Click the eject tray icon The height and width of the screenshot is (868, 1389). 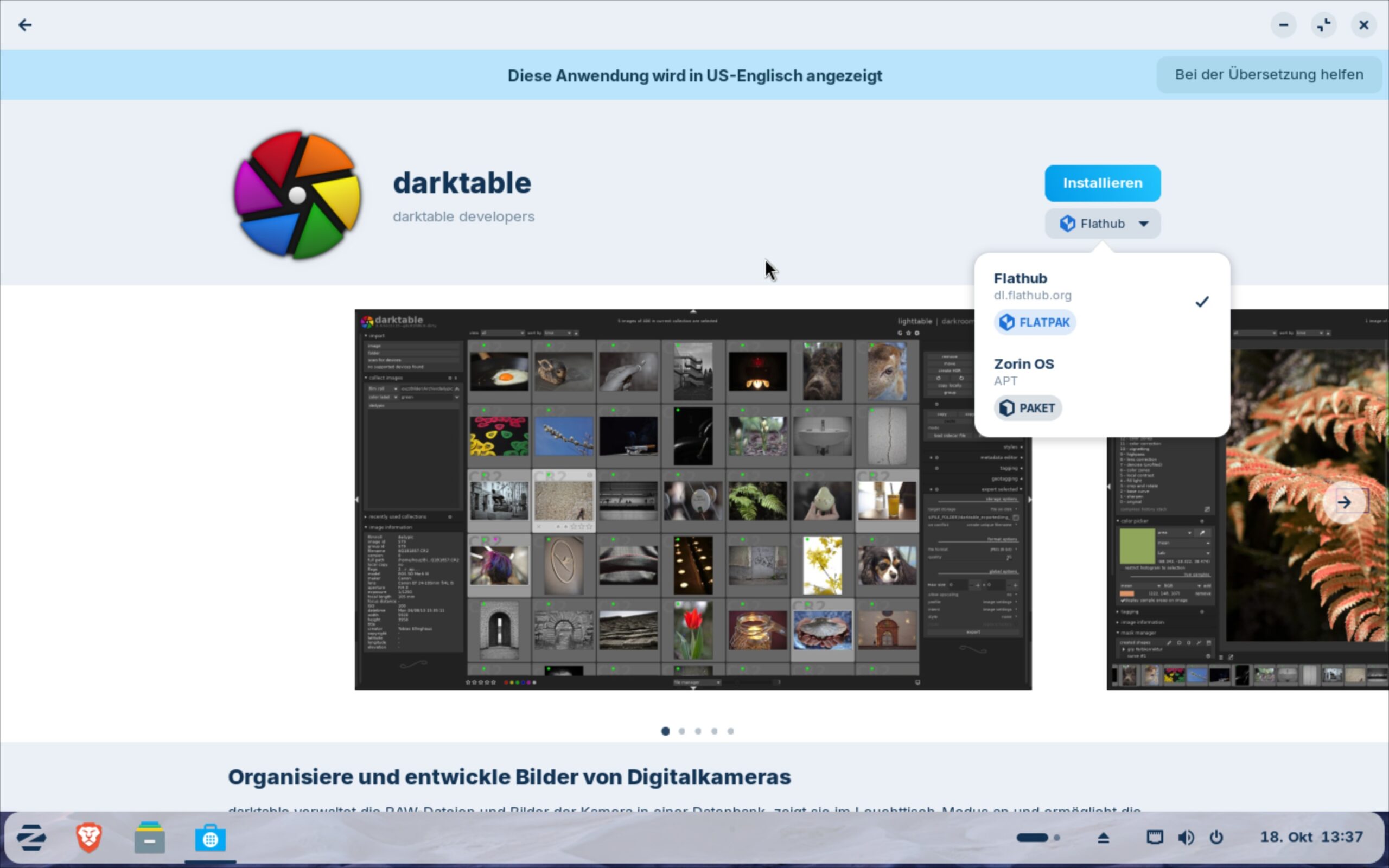pos(1103,838)
